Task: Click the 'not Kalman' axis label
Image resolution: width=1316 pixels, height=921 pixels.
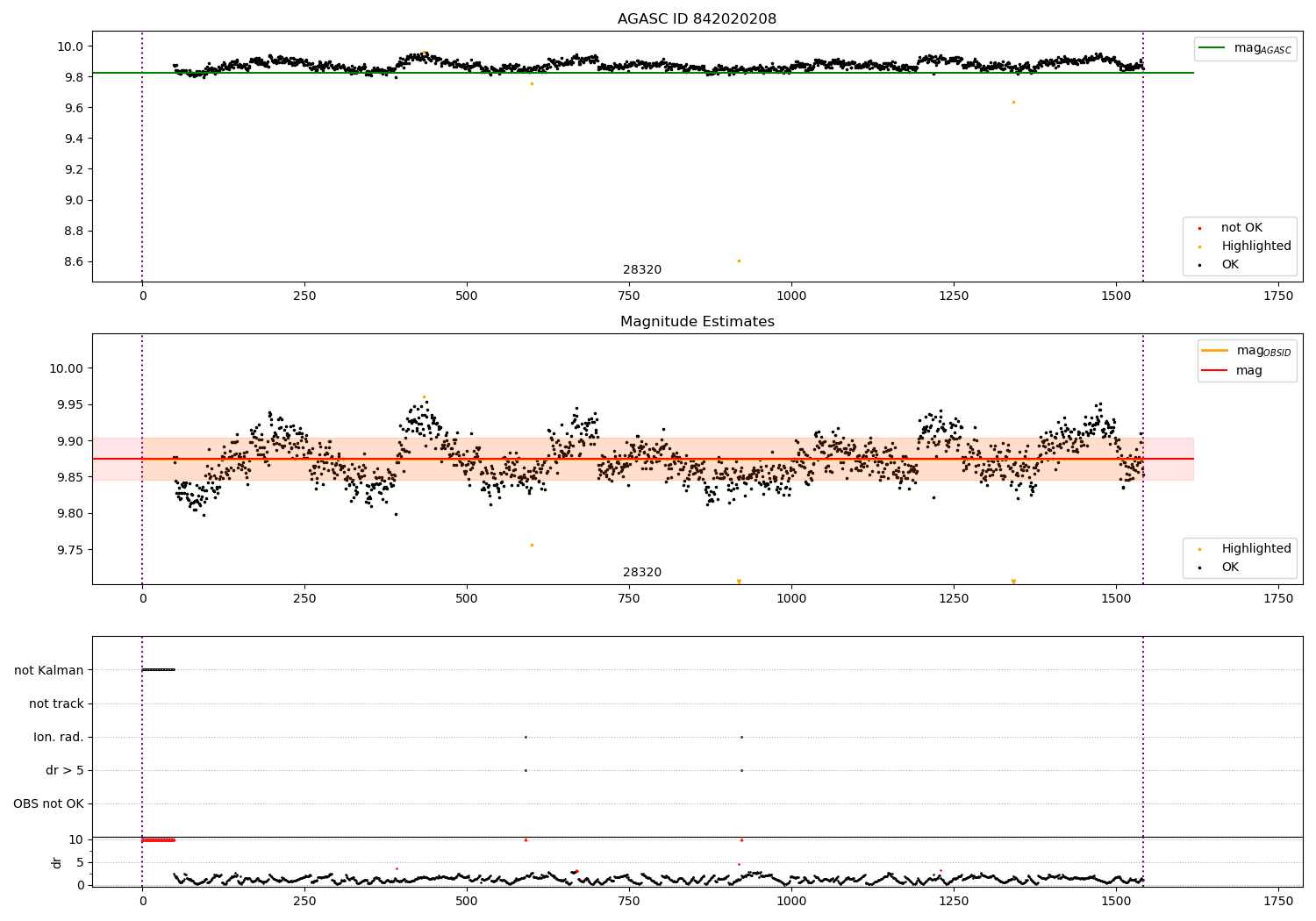Action: pos(49,670)
